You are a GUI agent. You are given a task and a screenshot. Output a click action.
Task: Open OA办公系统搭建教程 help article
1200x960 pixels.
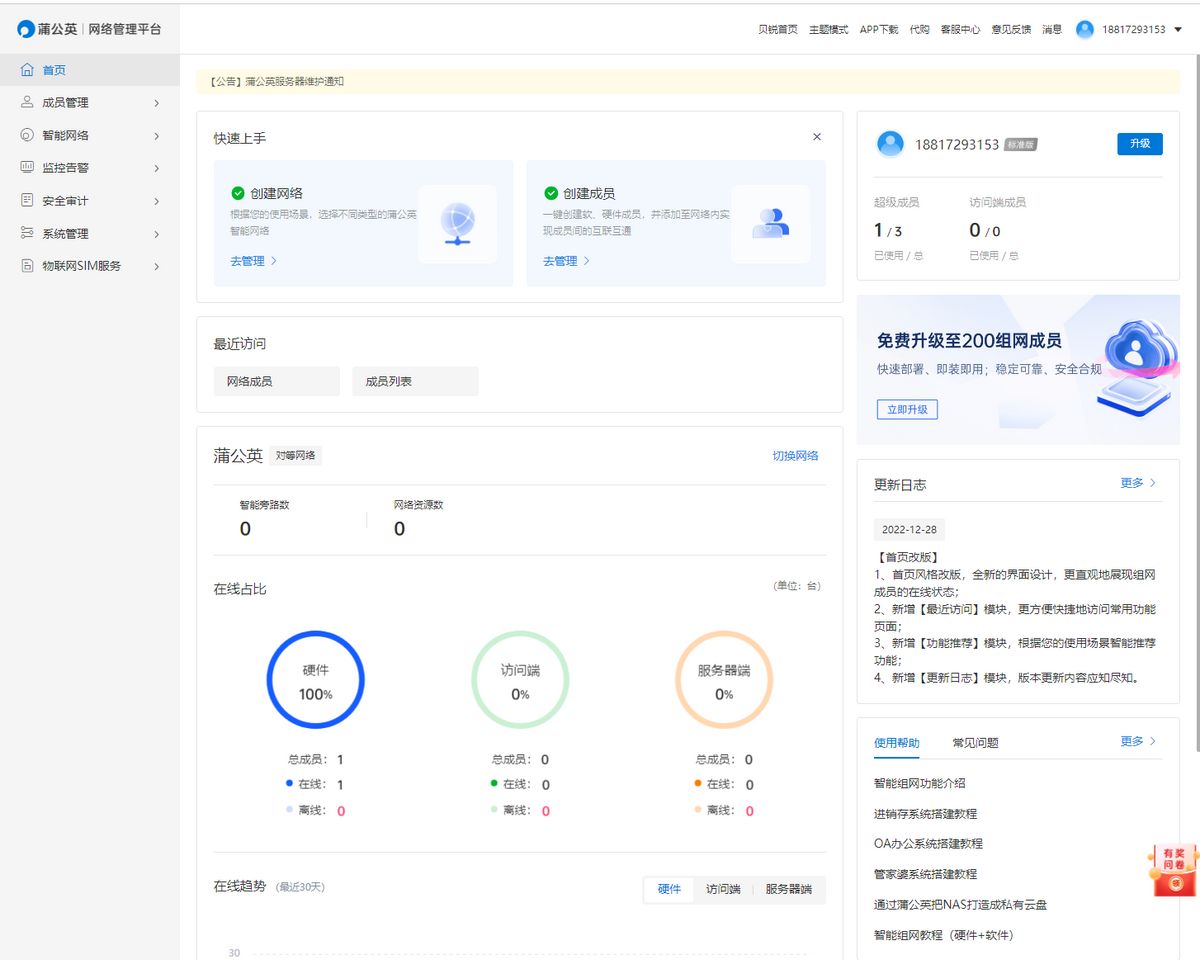click(928, 844)
